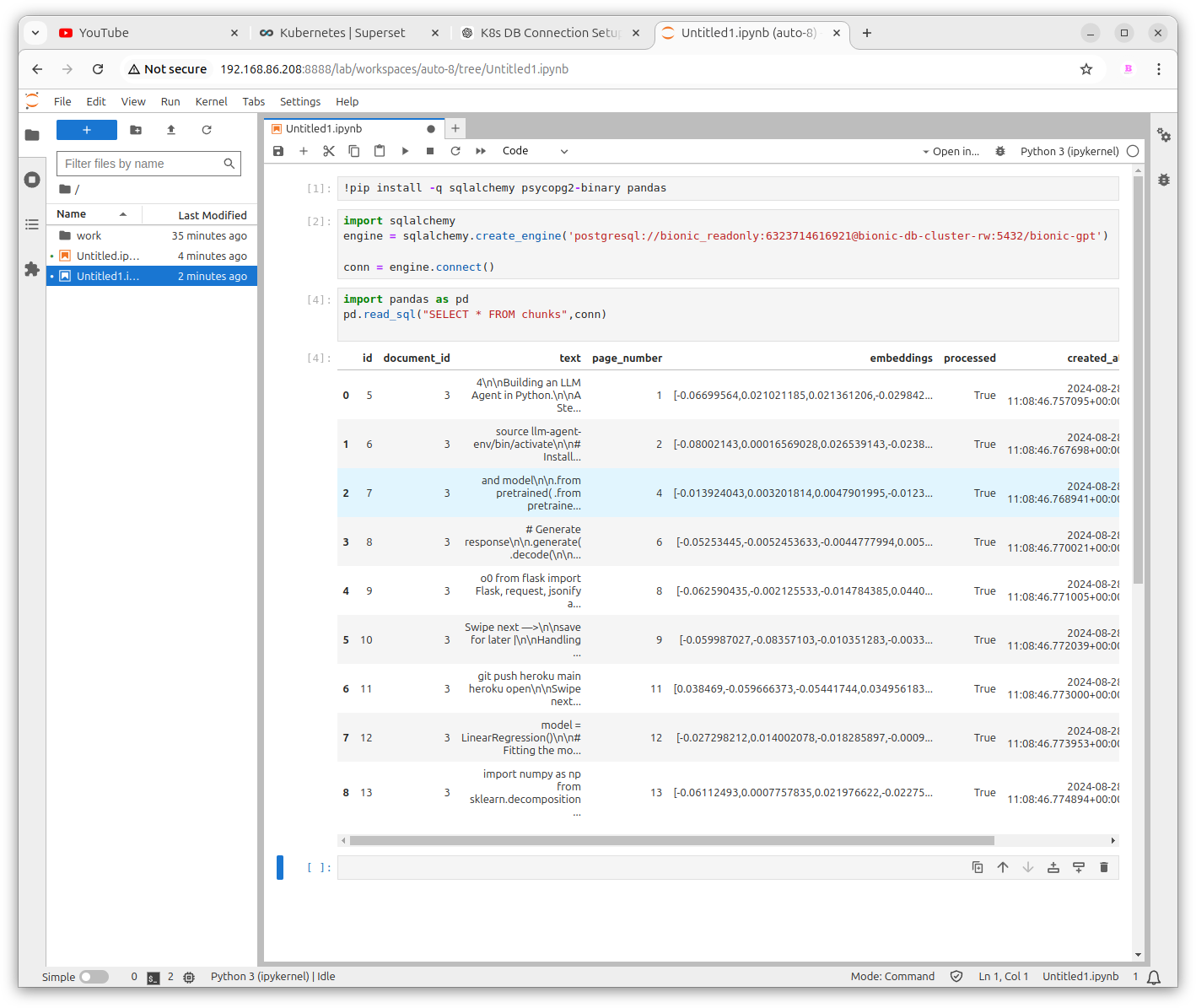Interrupt the kernel with the stop icon

(x=430, y=151)
